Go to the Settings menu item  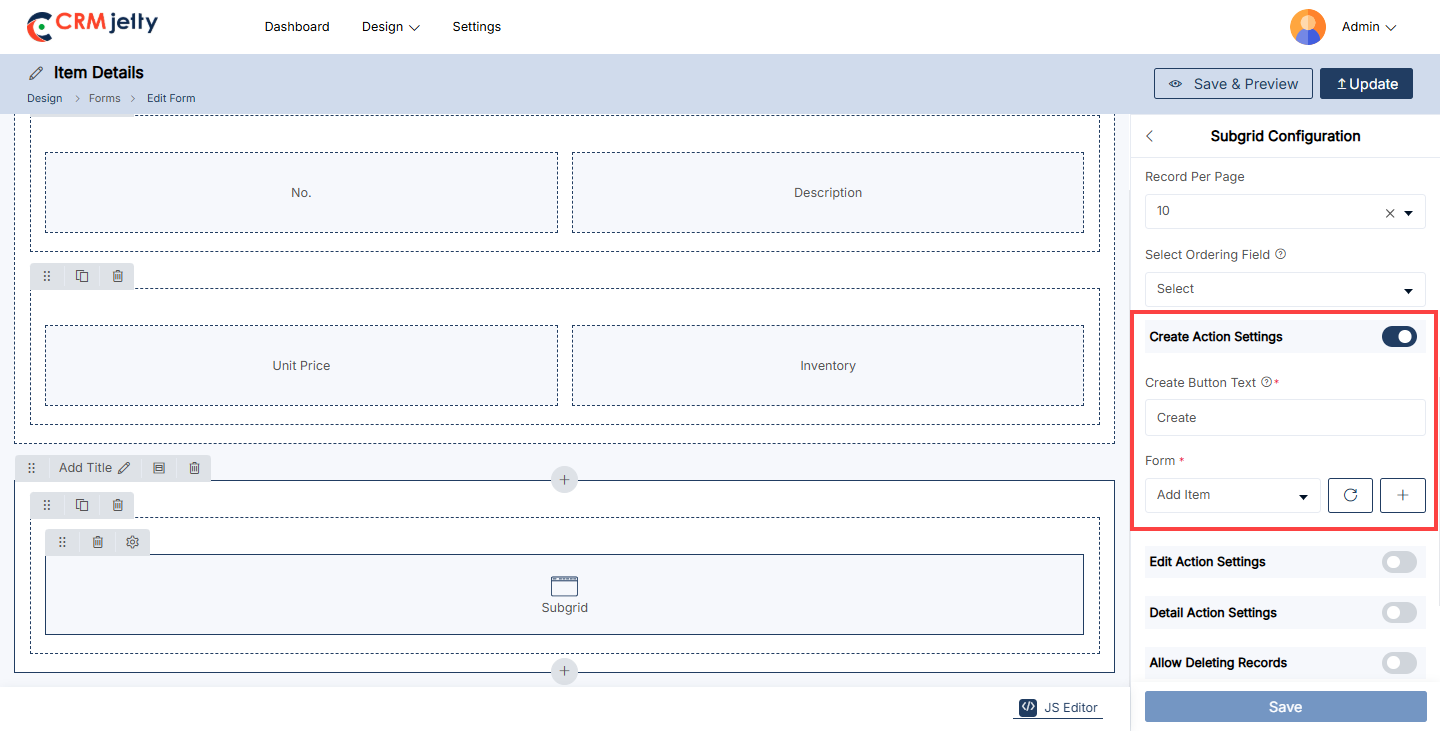pyautogui.click(x=476, y=27)
